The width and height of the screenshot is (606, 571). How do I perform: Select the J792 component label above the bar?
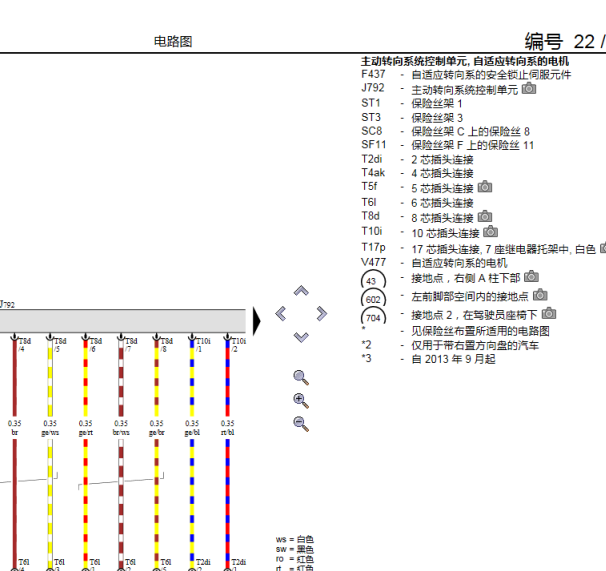pos(7,304)
